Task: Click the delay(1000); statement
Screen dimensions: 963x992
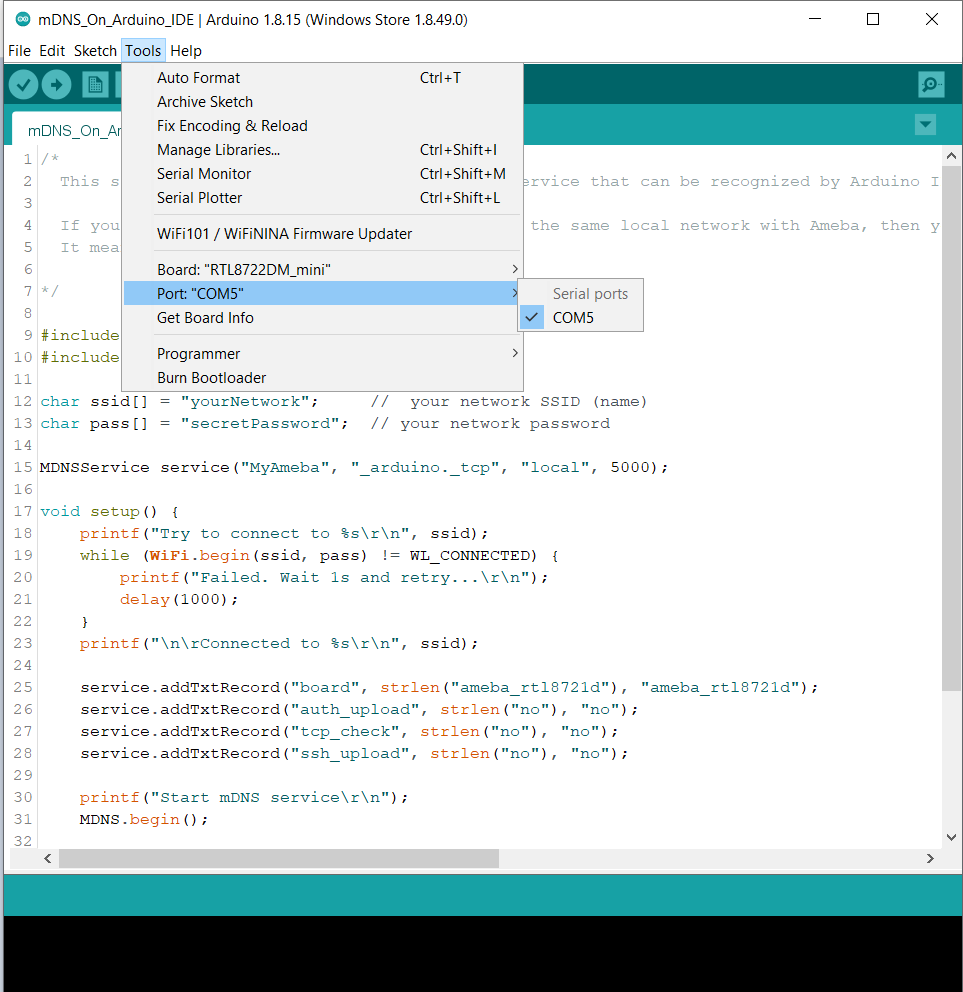Action: [179, 599]
